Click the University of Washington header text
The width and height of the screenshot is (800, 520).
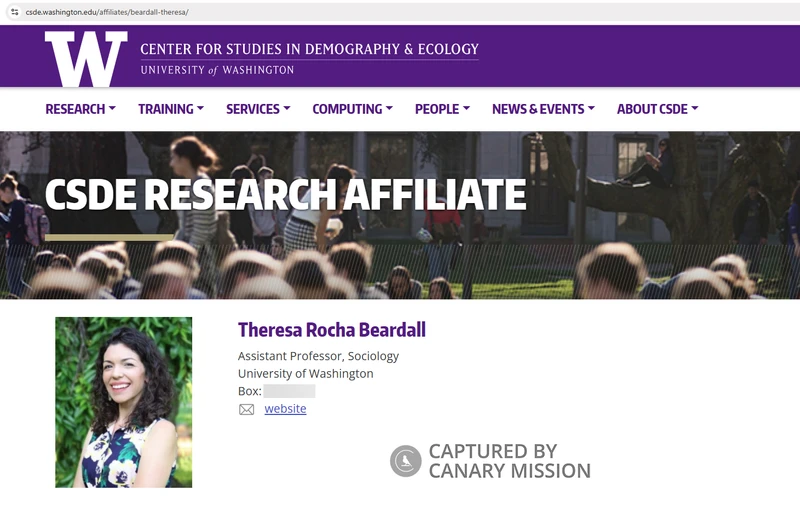(217, 70)
